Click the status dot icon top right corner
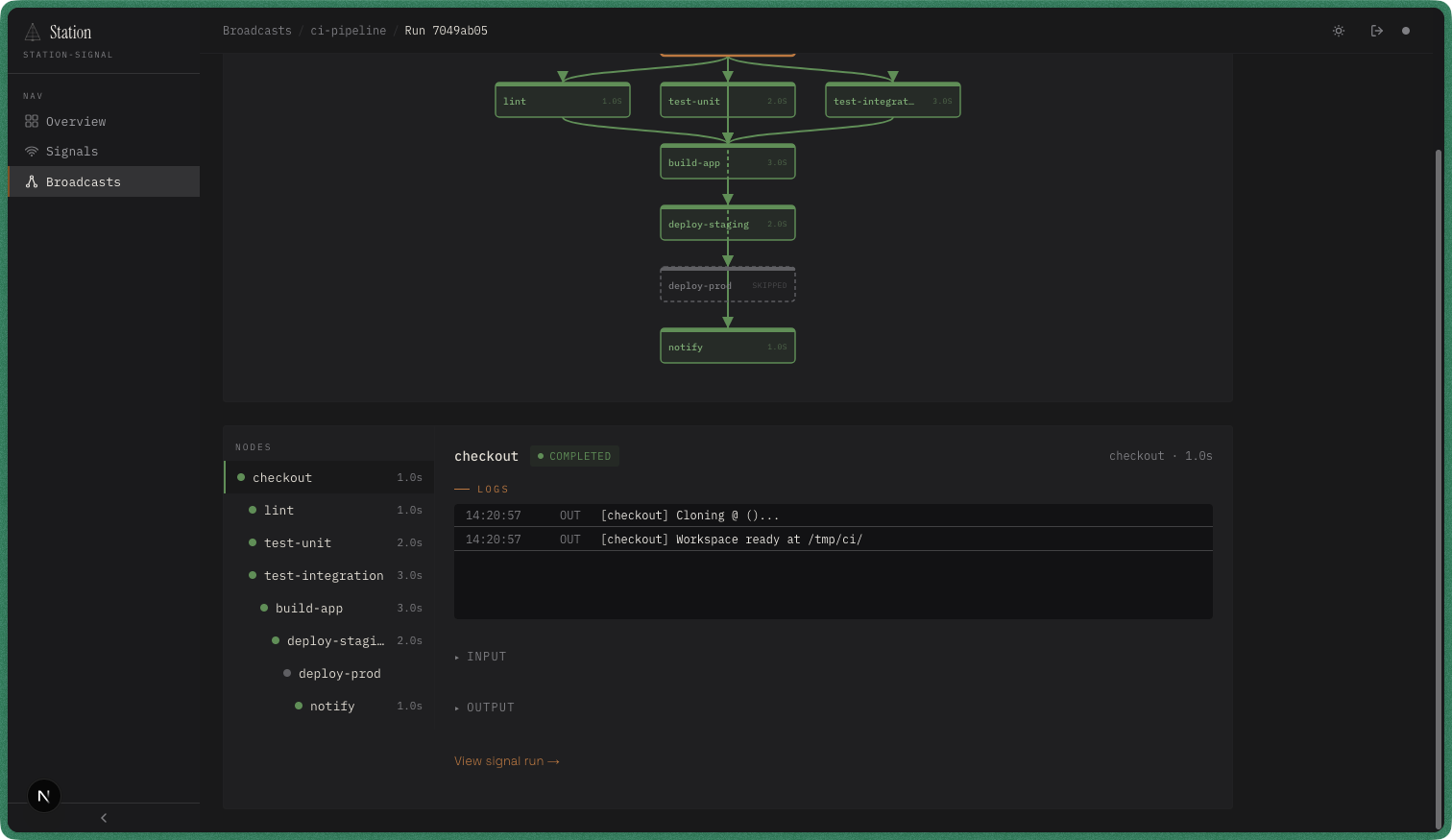This screenshot has width=1452, height=840. 1406,31
